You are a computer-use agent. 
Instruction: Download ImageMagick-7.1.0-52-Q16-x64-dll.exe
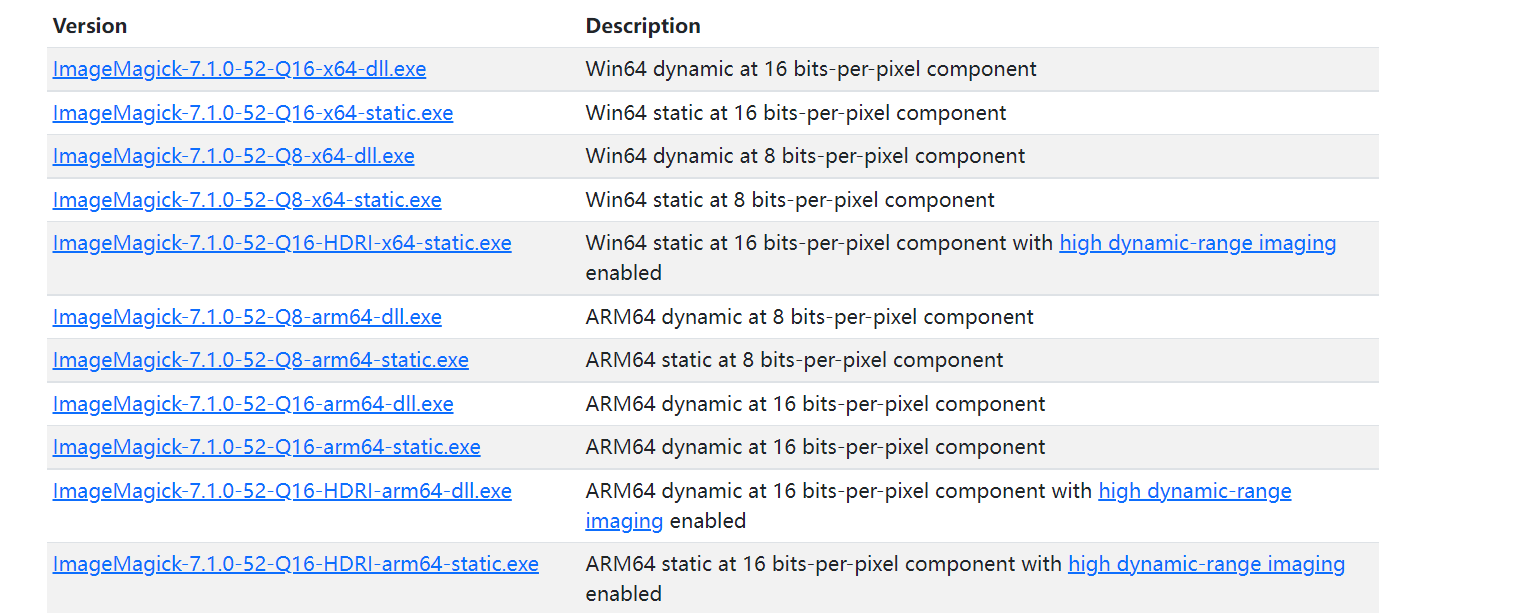(x=239, y=70)
